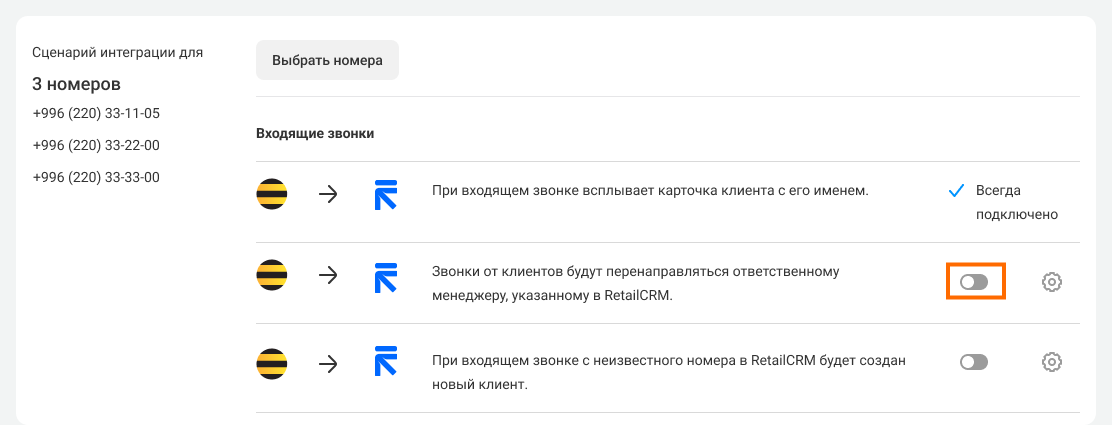Open gear settings for manager call forwarding
Image resolution: width=1112 pixels, height=425 pixels.
1052,282
